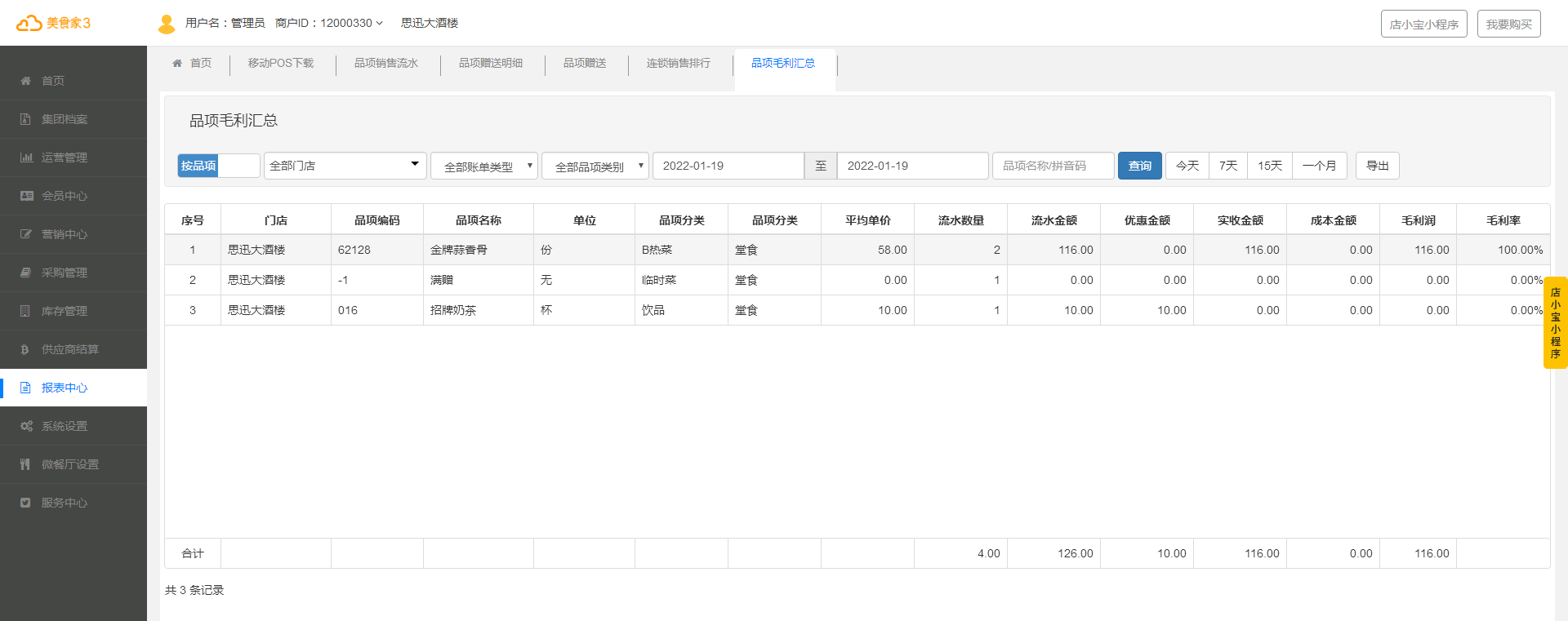Open 会员中心 in the sidebar
Image resolution: width=1568 pixels, height=621 pixels.
[x=73, y=196]
